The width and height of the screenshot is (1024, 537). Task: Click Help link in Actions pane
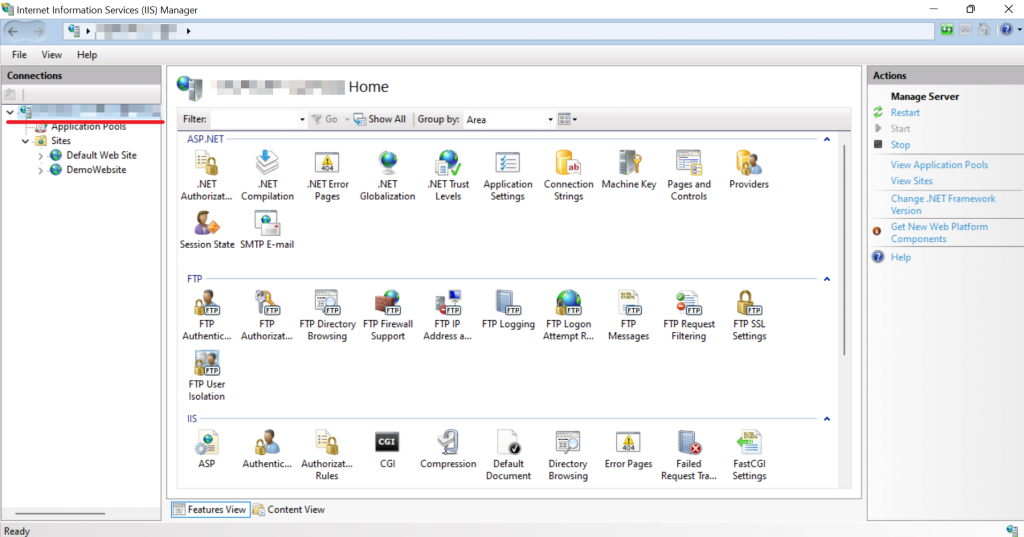coord(901,257)
